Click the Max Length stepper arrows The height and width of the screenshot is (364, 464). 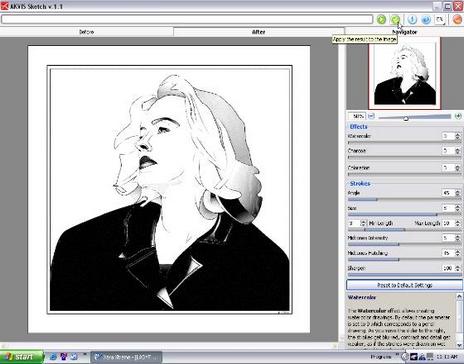tap(458, 223)
